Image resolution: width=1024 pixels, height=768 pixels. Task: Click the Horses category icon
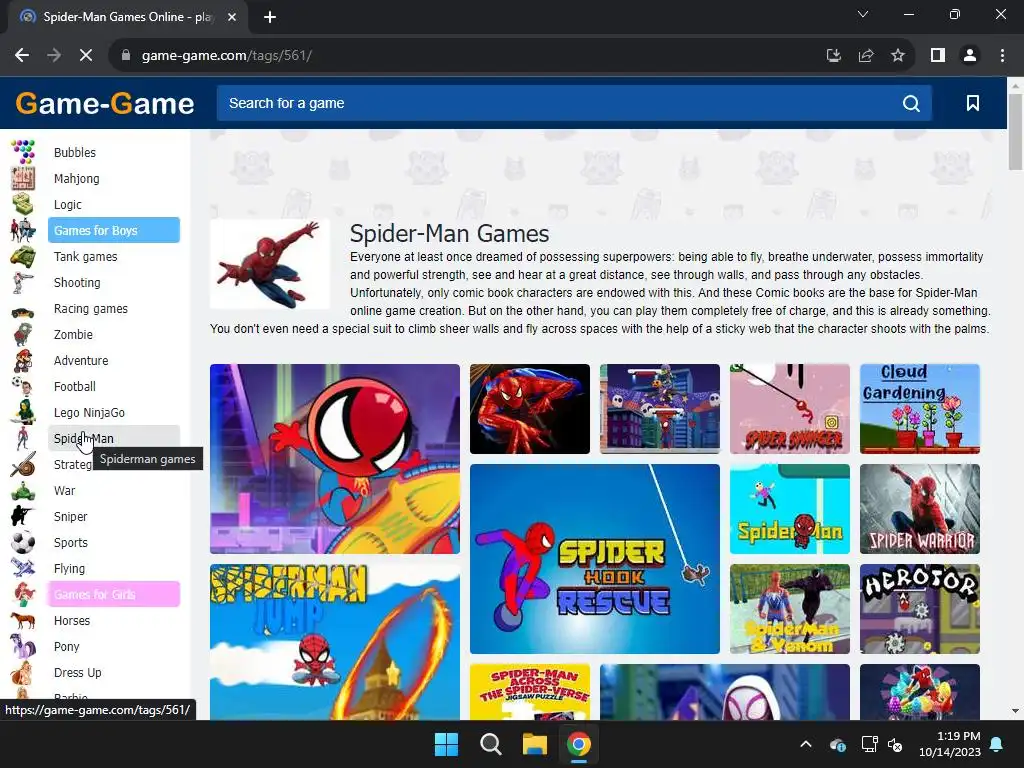tap(24, 620)
